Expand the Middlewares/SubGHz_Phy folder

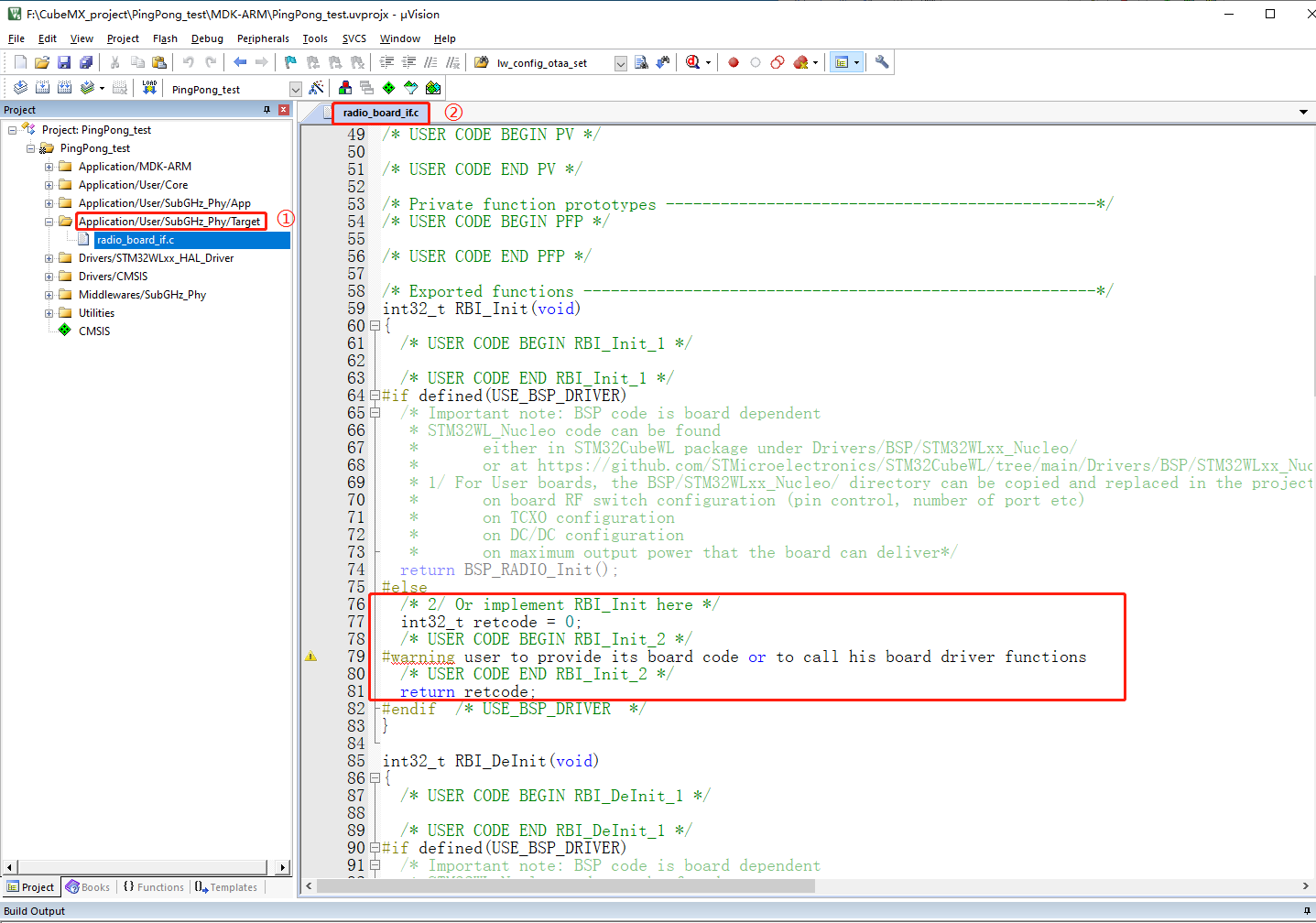pyautogui.click(x=49, y=295)
